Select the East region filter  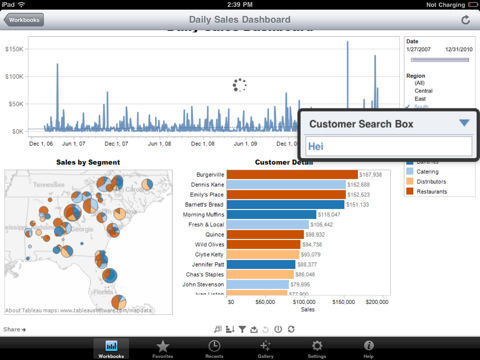(x=420, y=99)
